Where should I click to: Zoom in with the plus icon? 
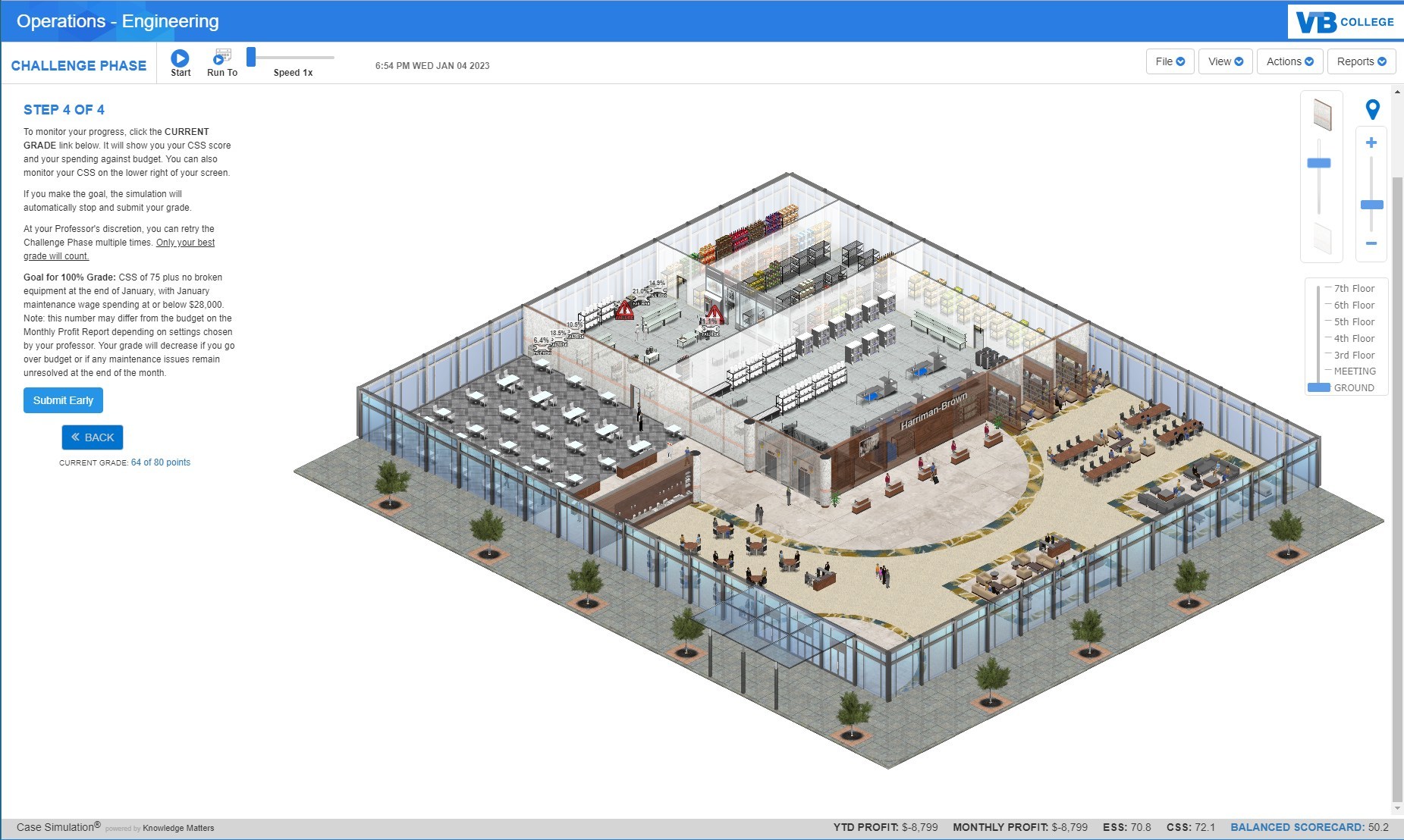point(1371,141)
